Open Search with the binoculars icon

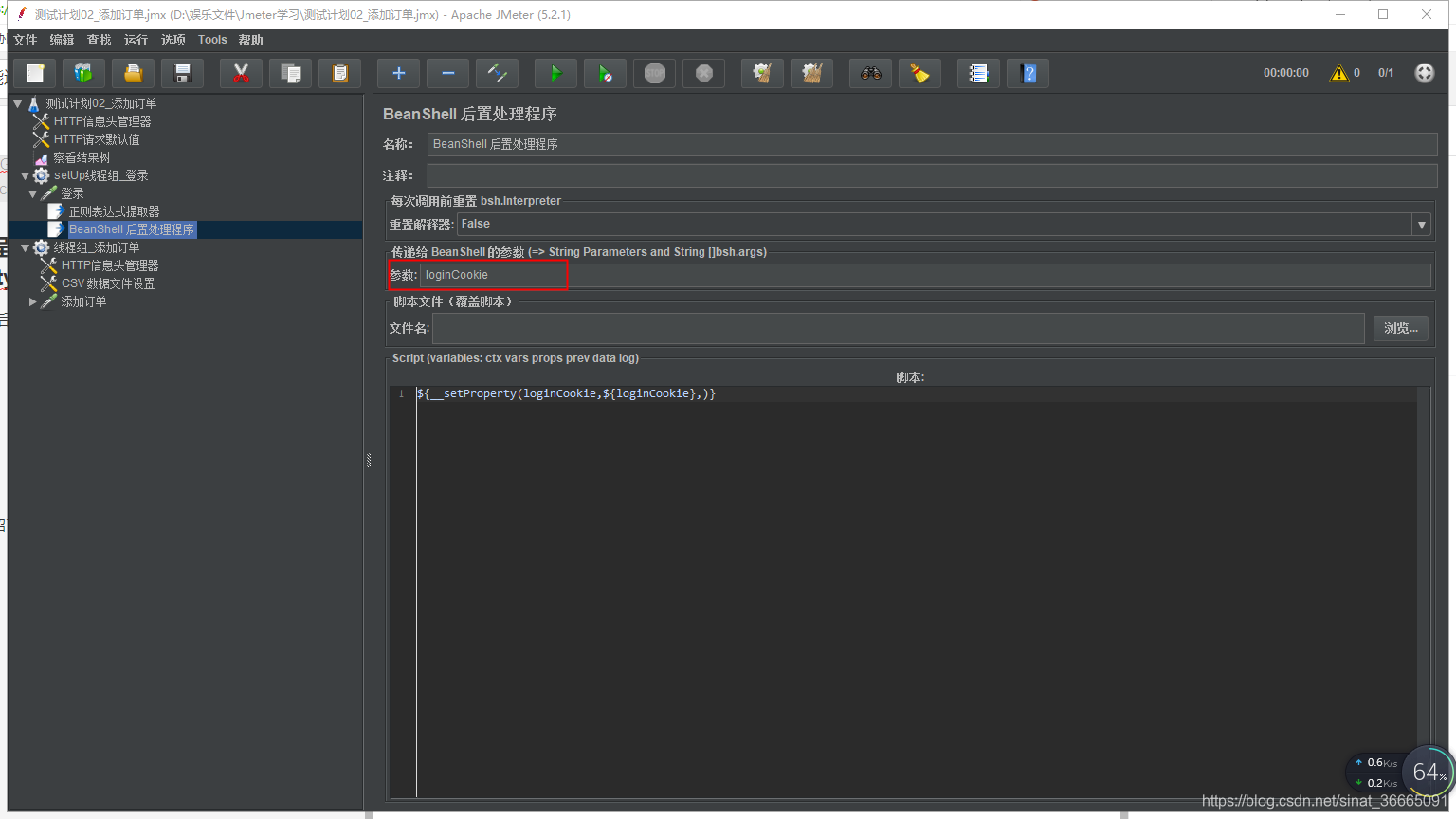pyautogui.click(x=871, y=73)
